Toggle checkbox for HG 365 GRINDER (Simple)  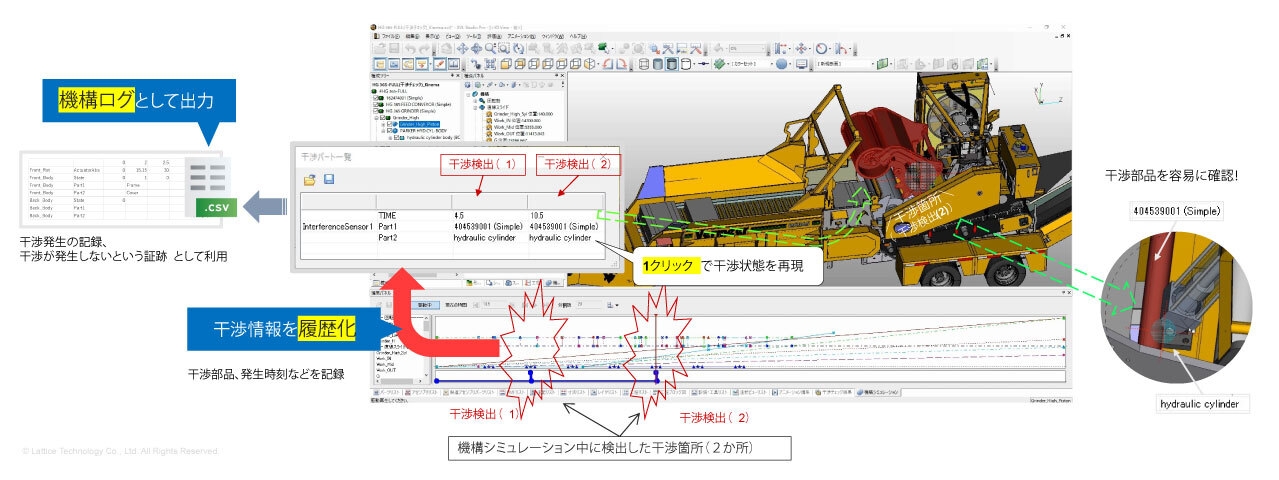[x=374, y=110]
